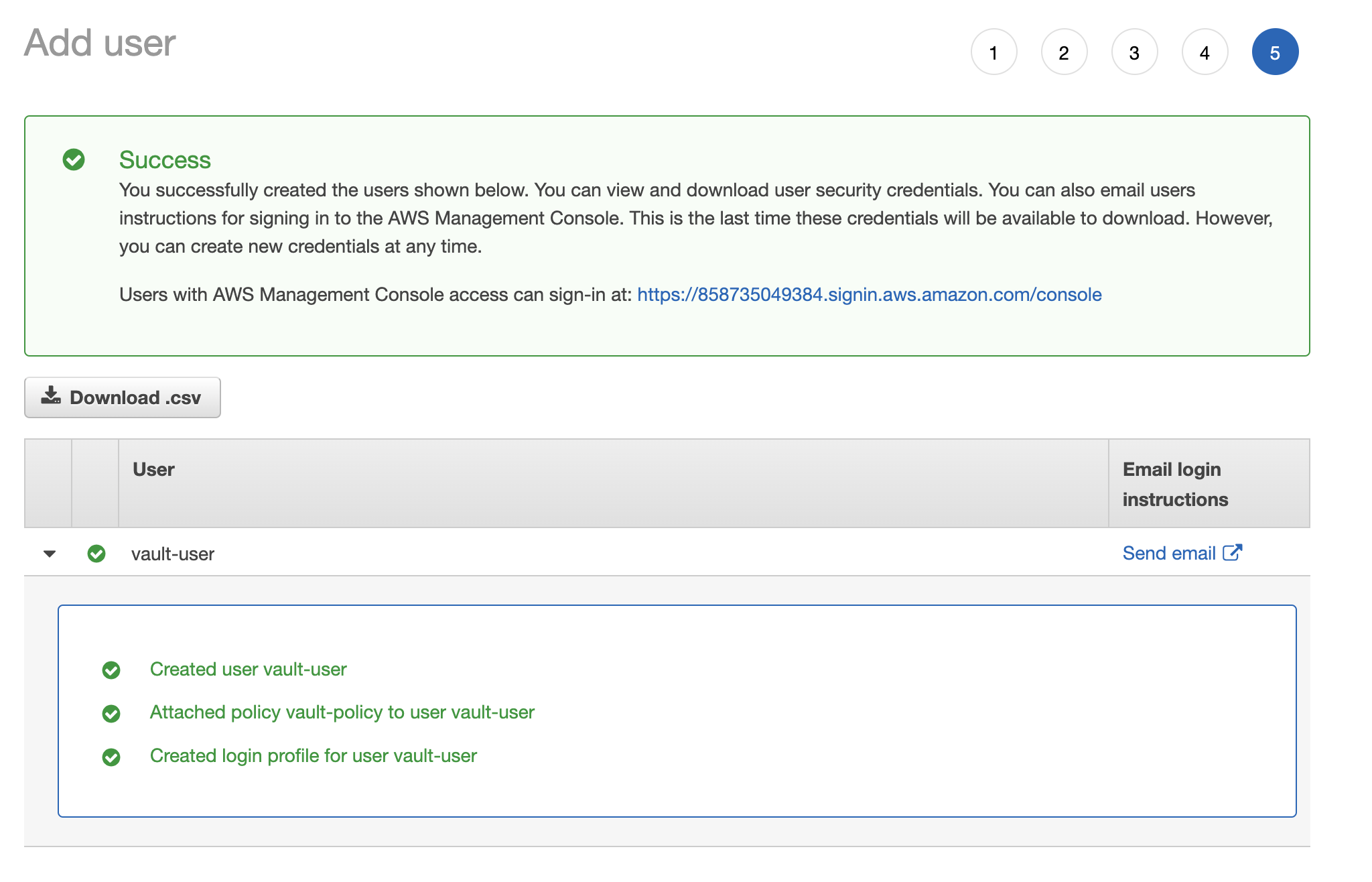This screenshot has width=1372, height=882.
Task: Select the current step 5 indicator
Action: [x=1275, y=52]
